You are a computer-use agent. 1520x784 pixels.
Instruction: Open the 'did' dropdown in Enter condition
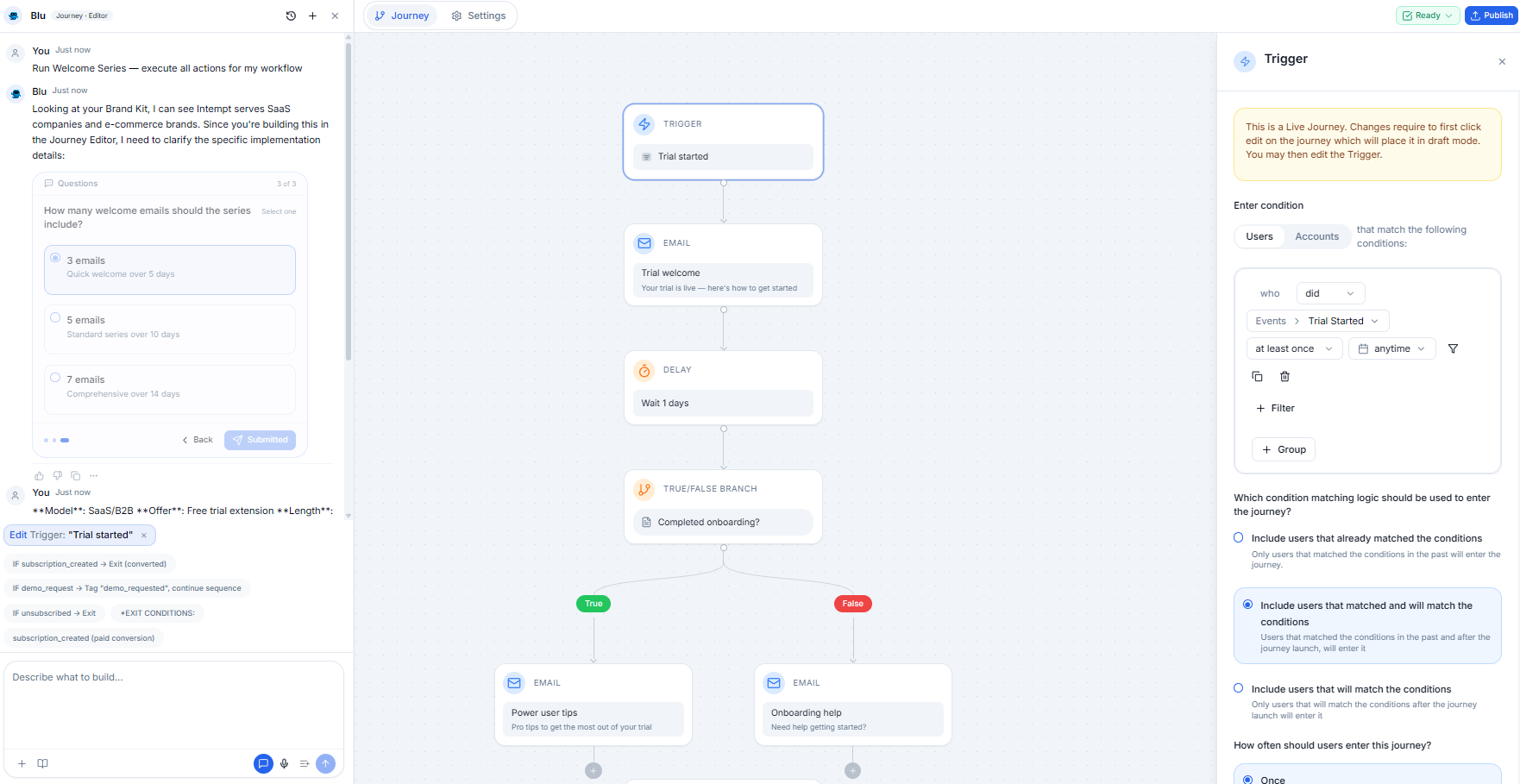[x=1330, y=293]
